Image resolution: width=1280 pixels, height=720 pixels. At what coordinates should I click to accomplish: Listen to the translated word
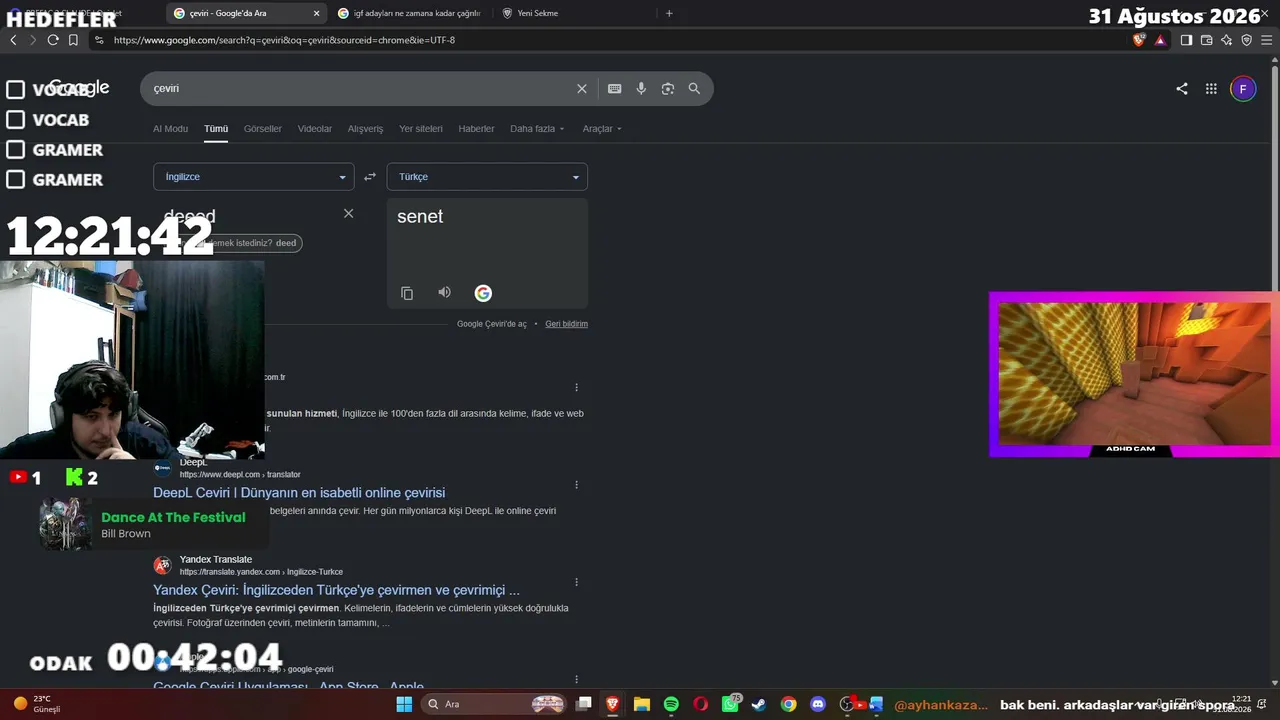pos(445,292)
